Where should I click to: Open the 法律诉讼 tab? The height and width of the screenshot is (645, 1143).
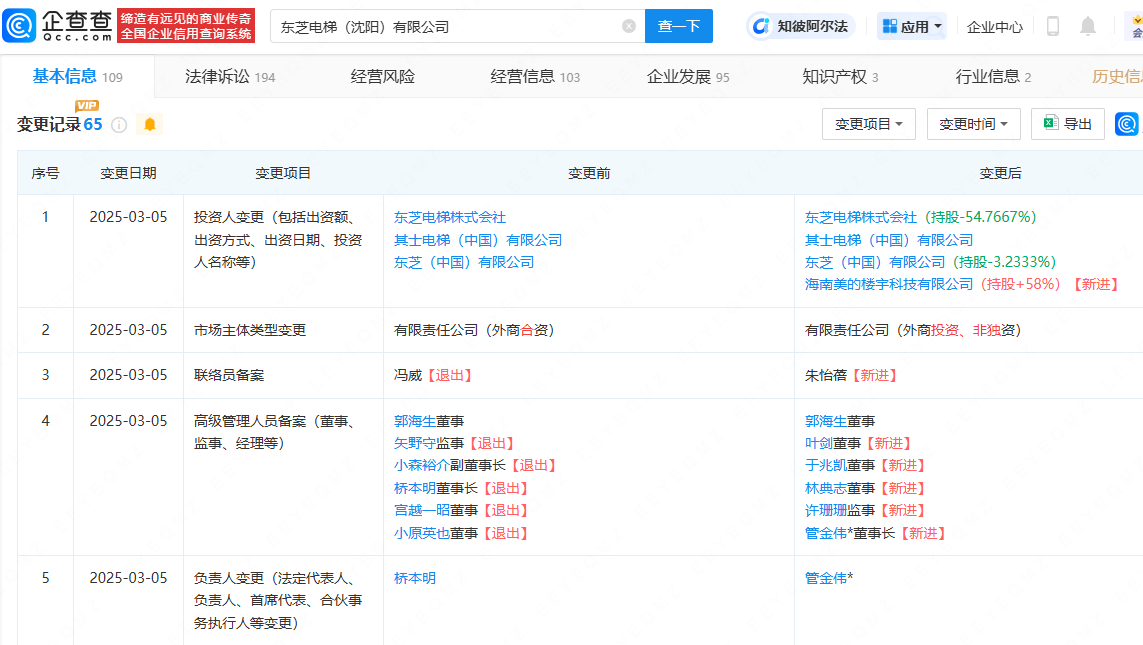pyautogui.click(x=230, y=77)
